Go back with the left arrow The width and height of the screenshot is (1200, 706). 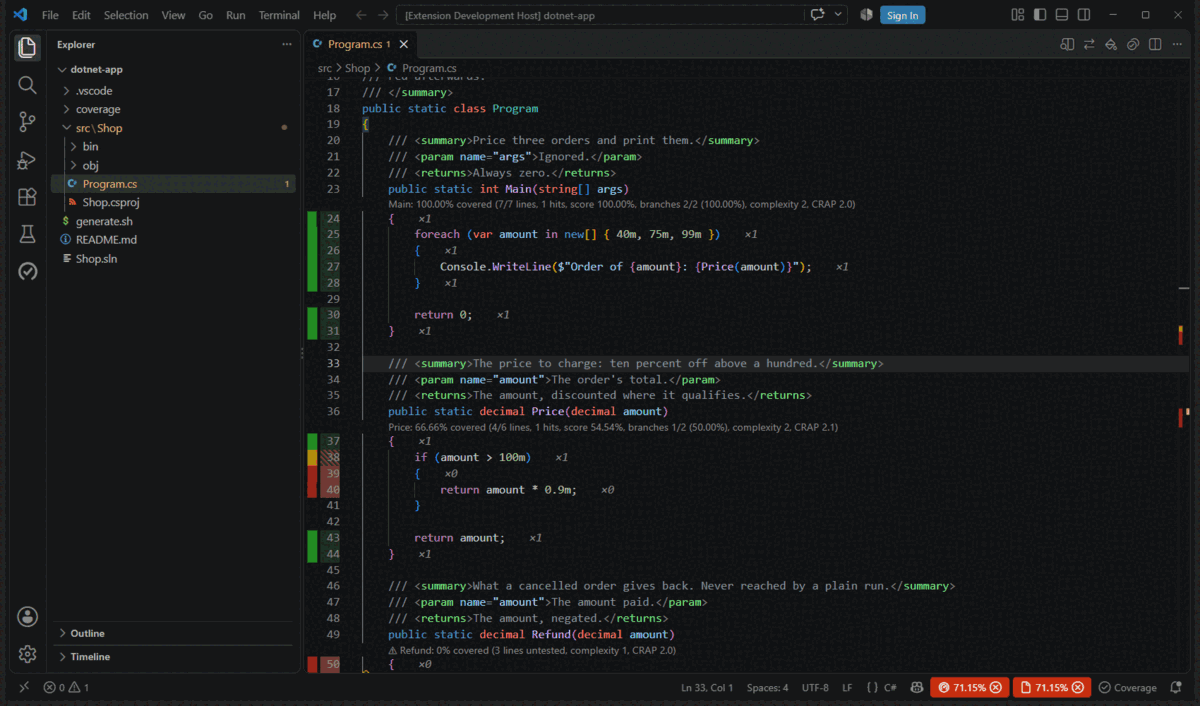pos(361,15)
